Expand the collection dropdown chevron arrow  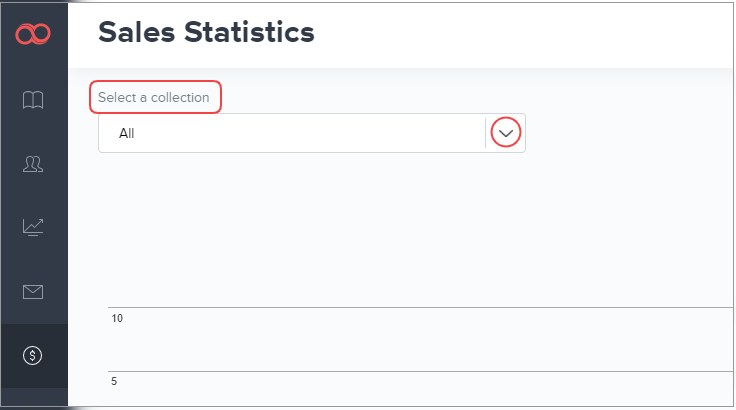coord(508,133)
